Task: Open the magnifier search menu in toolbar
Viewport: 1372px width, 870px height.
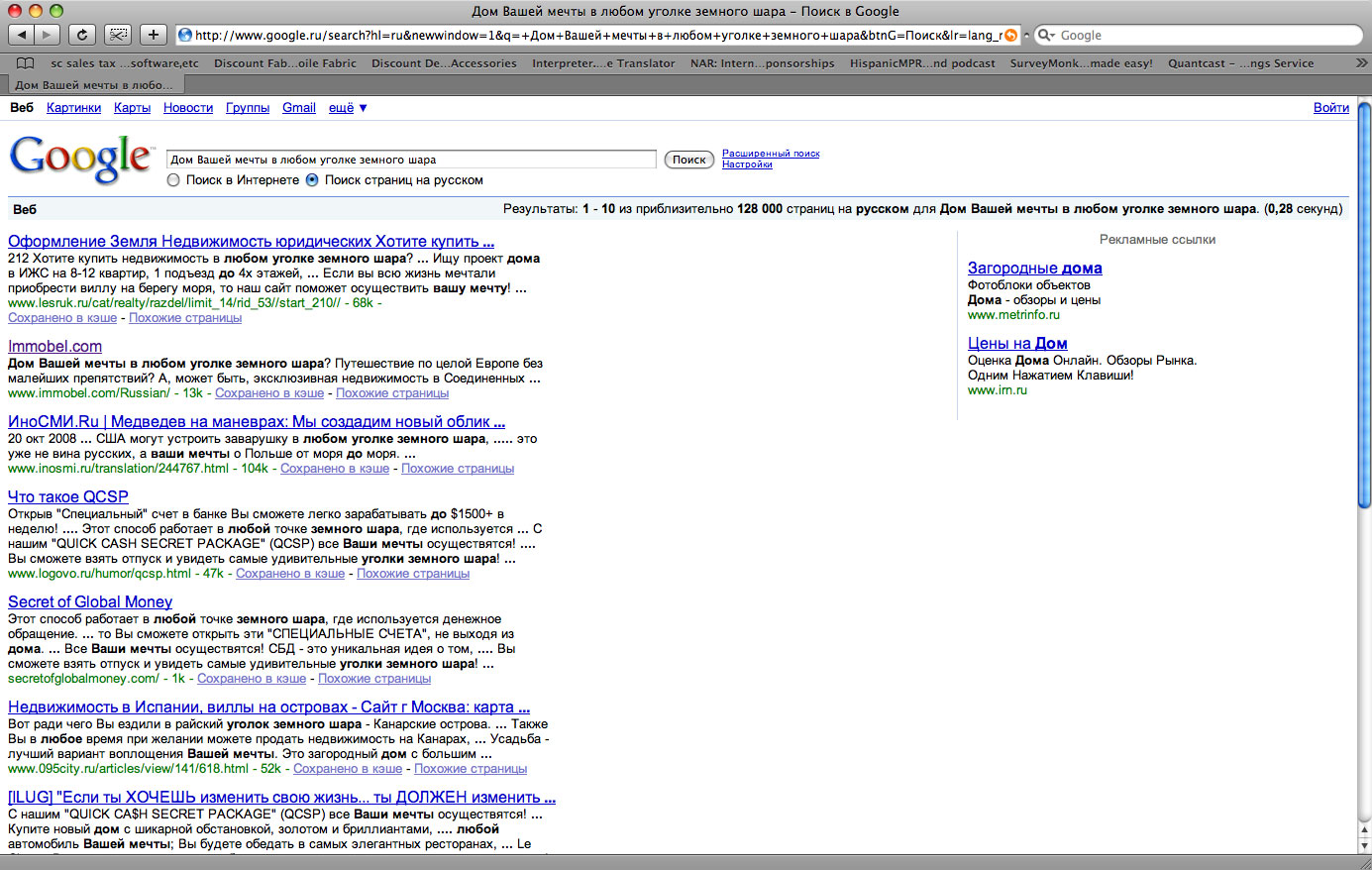Action: tap(1046, 35)
